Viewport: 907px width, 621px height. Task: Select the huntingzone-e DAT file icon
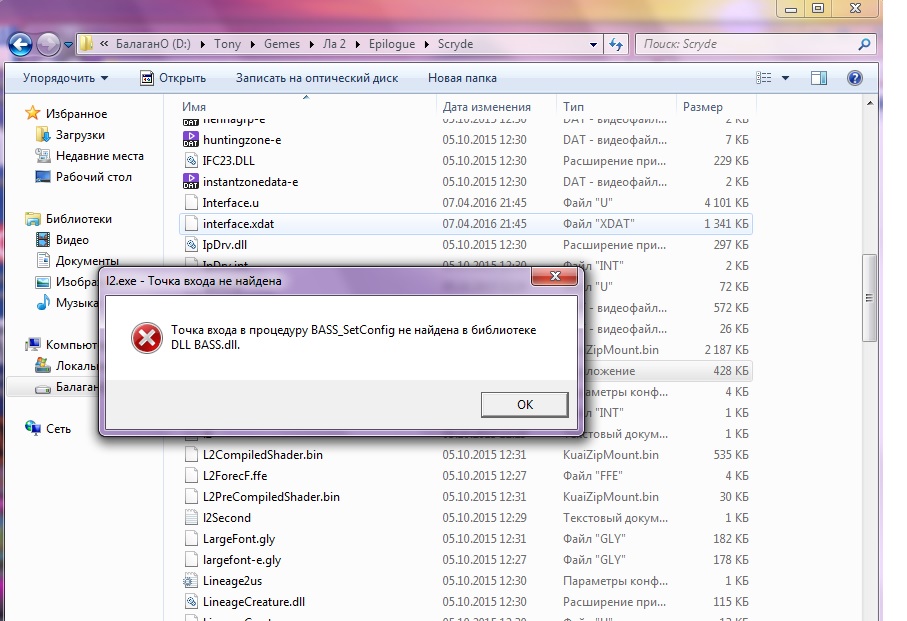(191, 140)
